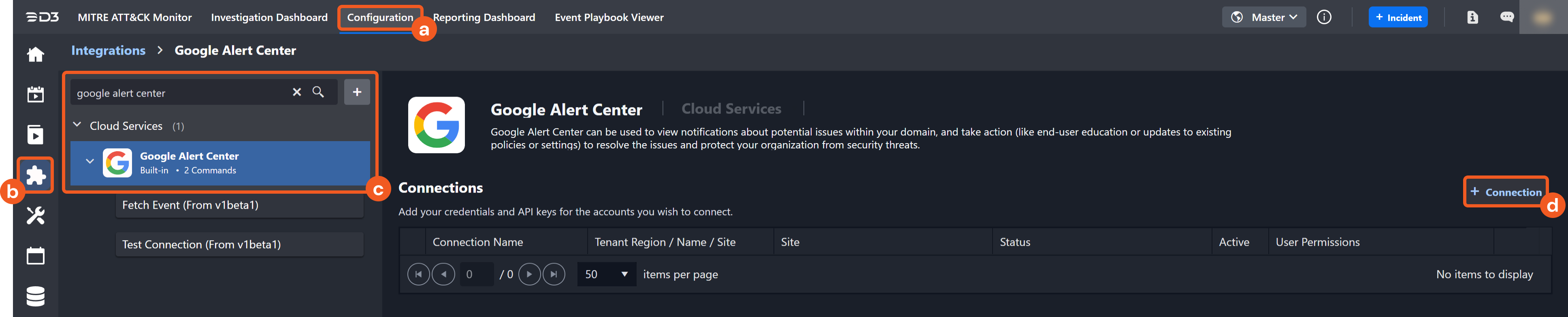Click the + Connection button

pos(1505,192)
